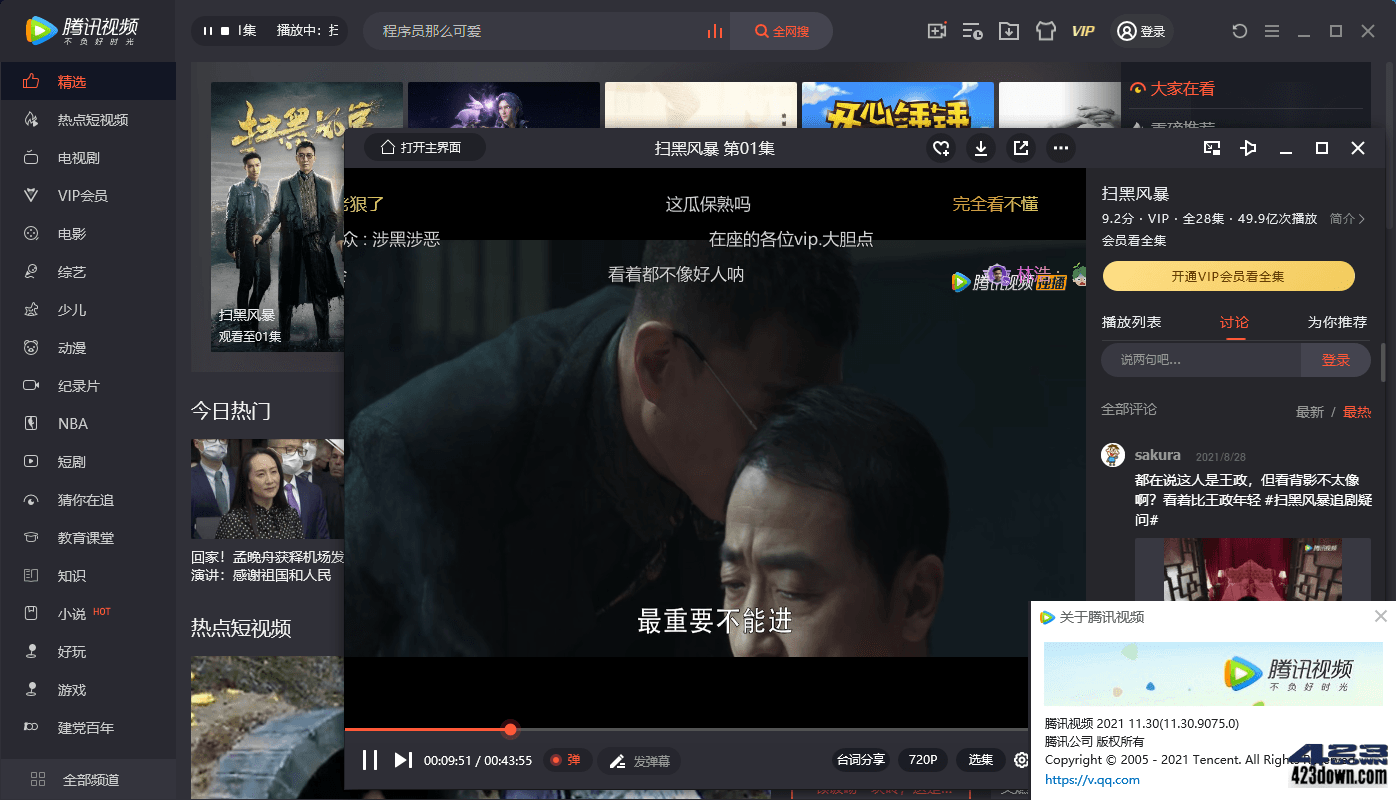Click the 说两句吧 comment field
Screen dimensions: 1396x800
click(x=1201, y=360)
